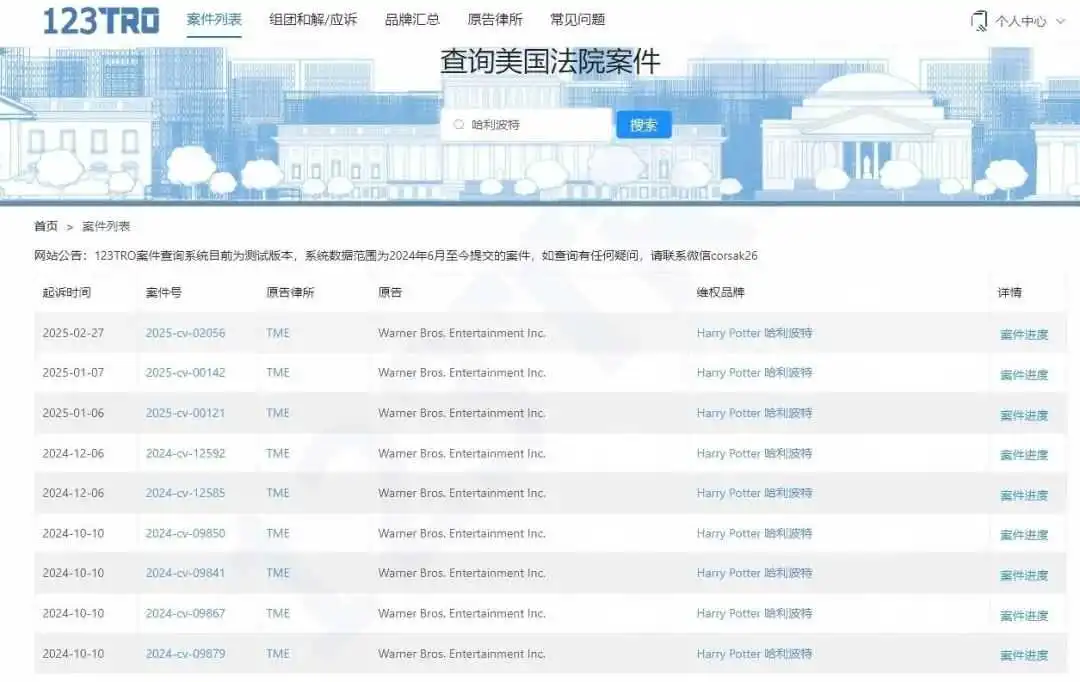Screen dimensions: 1080x682
Task: Click plaintiff Warner Bros. in 2025-cv-02056 row
Action: coord(461,333)
